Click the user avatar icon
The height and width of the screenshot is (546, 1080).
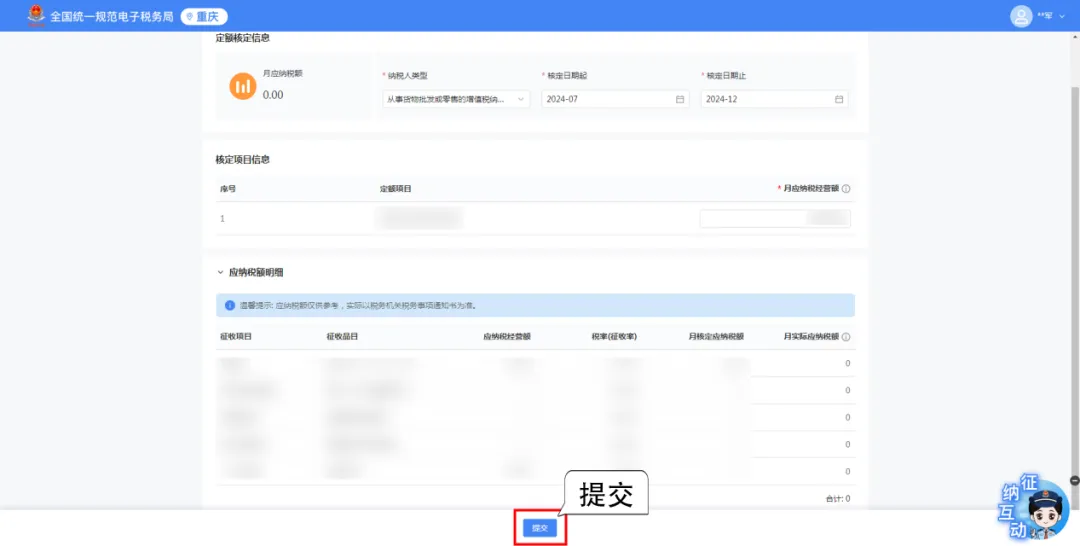click(x=1021, y=16)
